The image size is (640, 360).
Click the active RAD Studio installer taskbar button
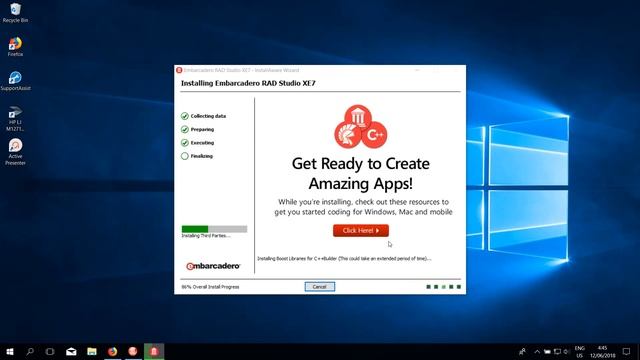point(154,351)
